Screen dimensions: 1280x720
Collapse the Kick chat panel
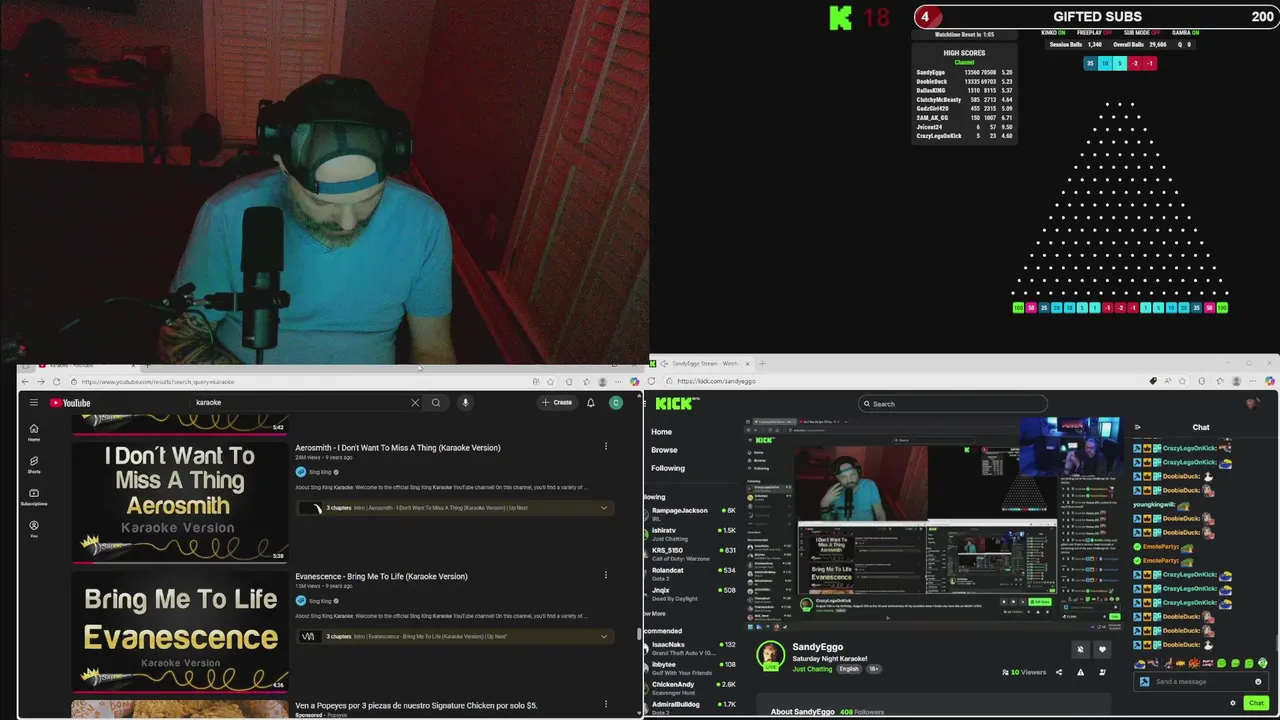(1137, 427)
